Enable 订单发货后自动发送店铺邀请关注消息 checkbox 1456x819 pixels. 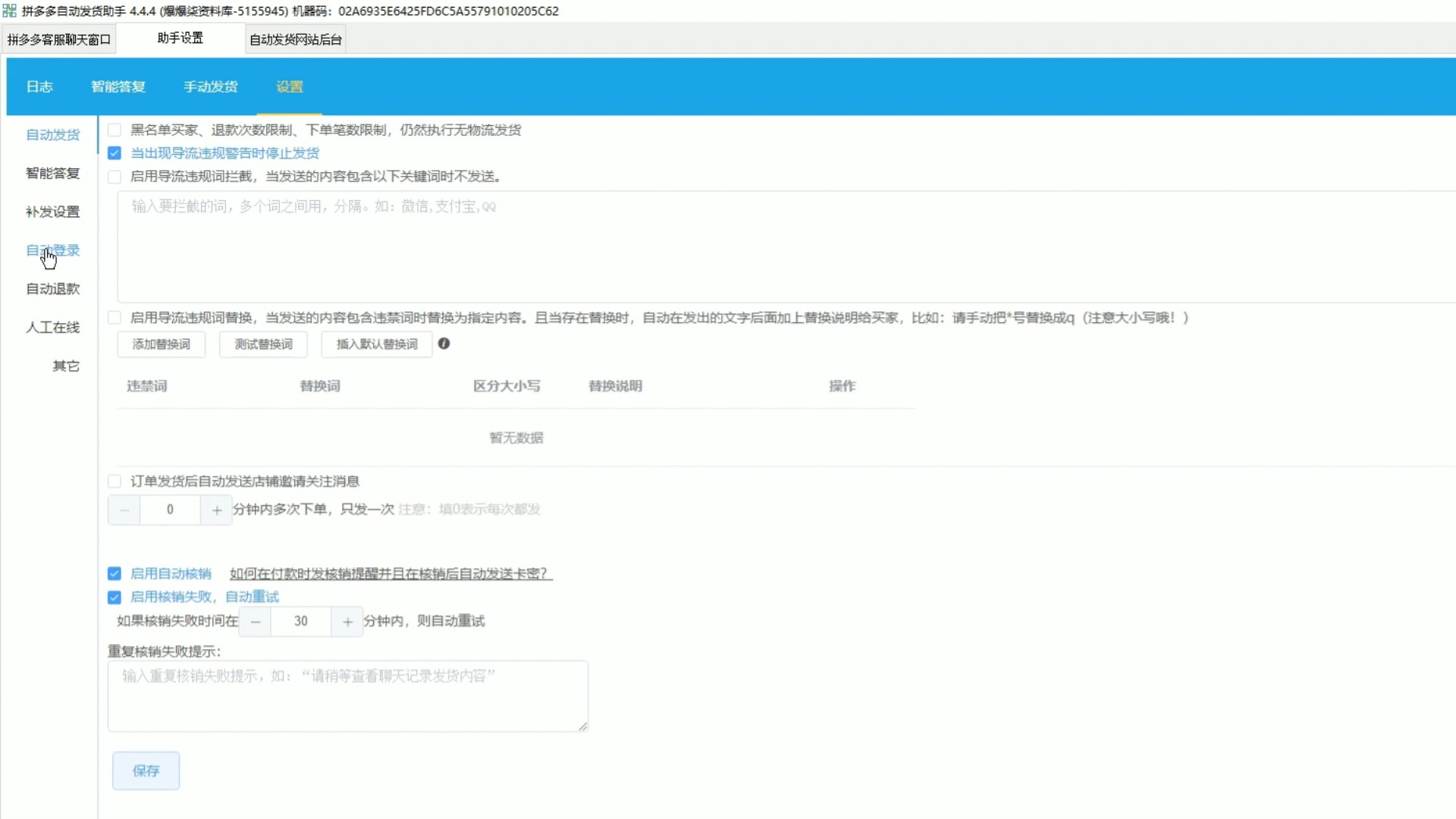(115, 482)
